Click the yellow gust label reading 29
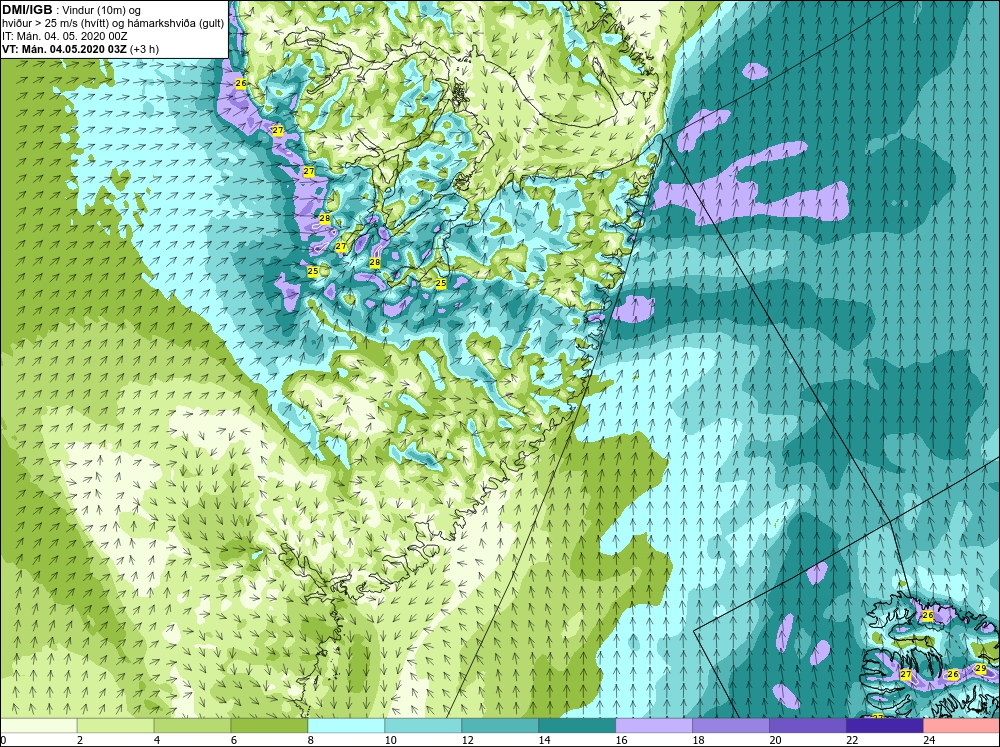 981,668
